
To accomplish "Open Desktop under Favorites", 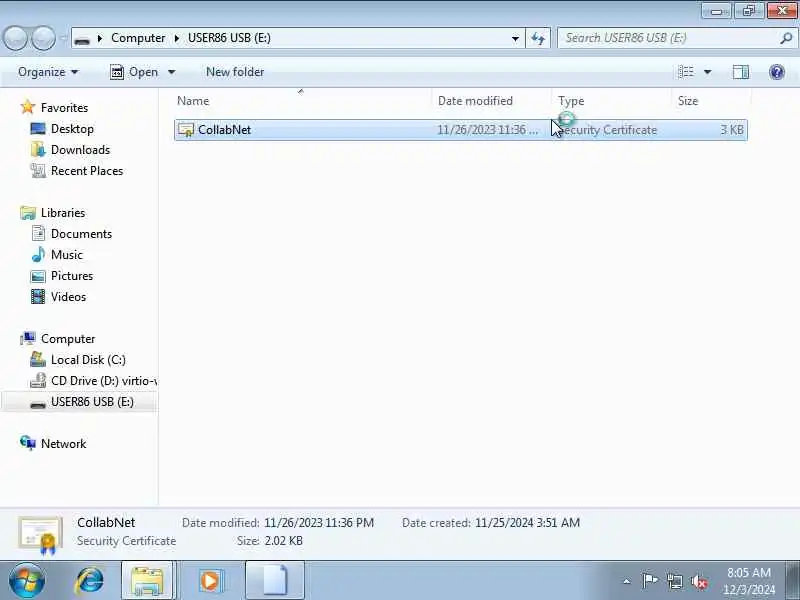I will point(72,129).
